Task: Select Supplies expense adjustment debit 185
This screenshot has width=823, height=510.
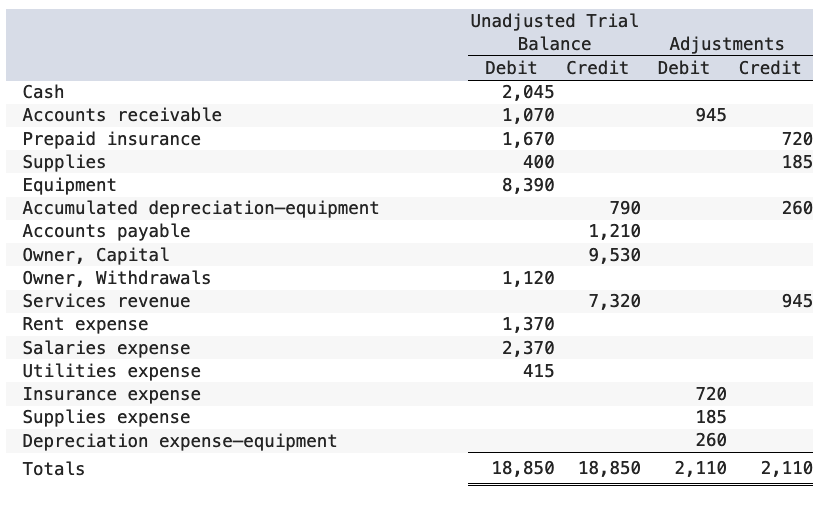Action: tap(711, 417)
